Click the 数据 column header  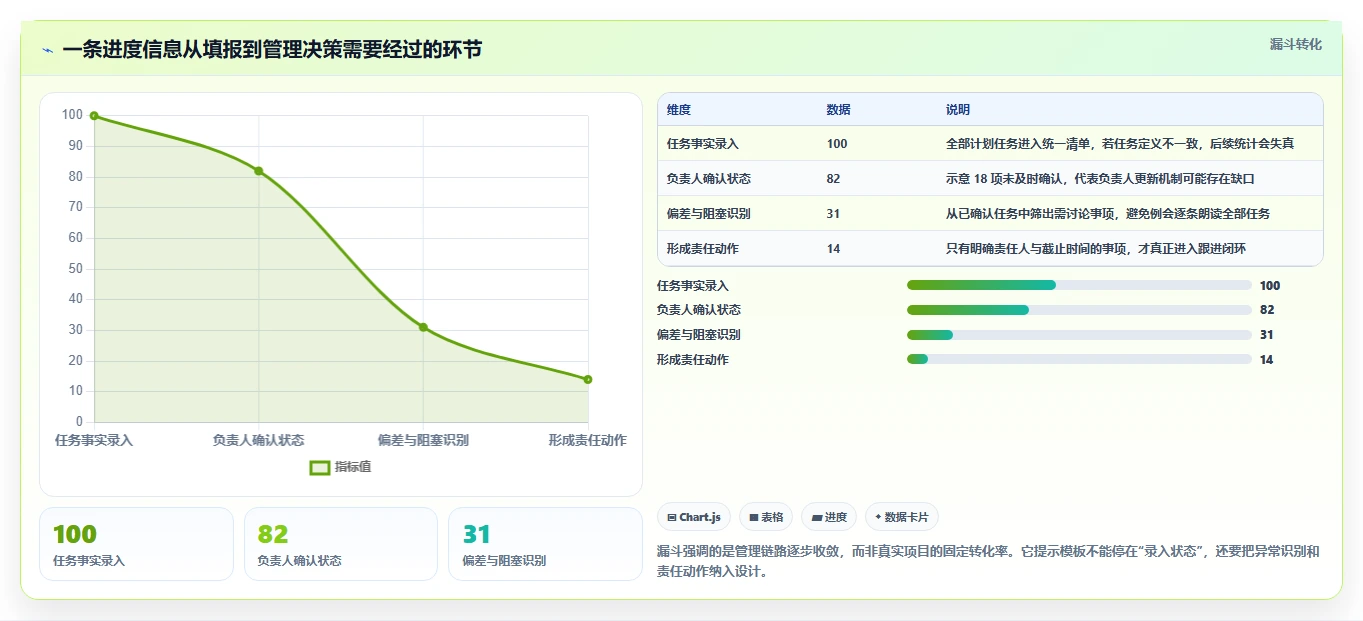(839, 110)
